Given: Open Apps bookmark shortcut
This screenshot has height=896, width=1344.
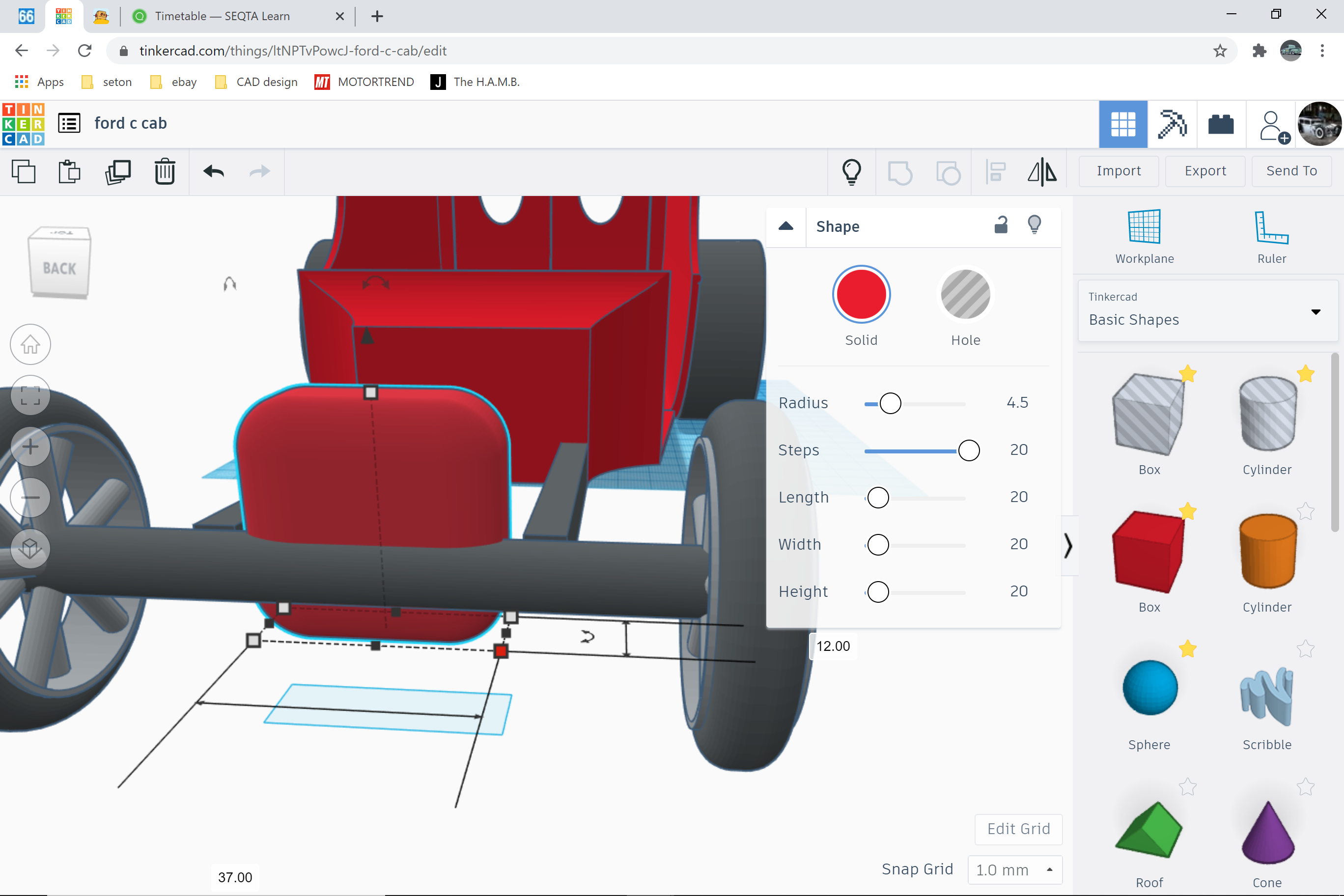Looking at the screenshot, I should 39,82.
